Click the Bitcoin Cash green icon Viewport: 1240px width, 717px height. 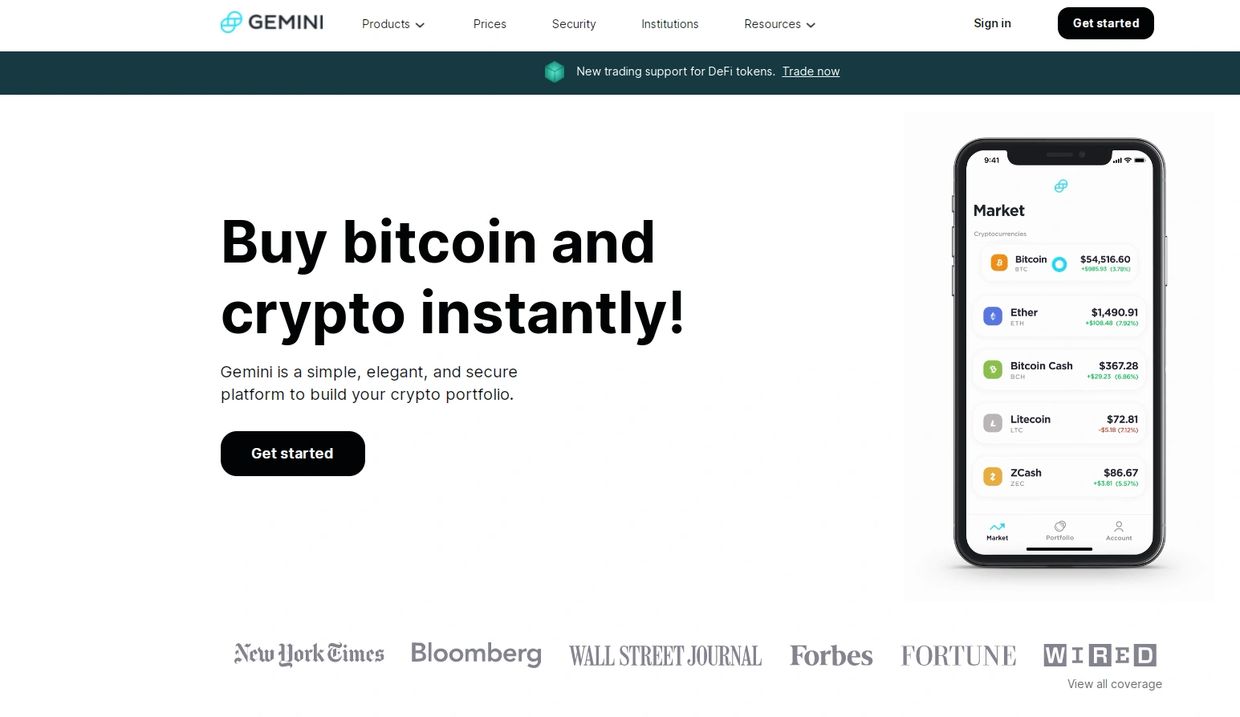tap(992, 370)
